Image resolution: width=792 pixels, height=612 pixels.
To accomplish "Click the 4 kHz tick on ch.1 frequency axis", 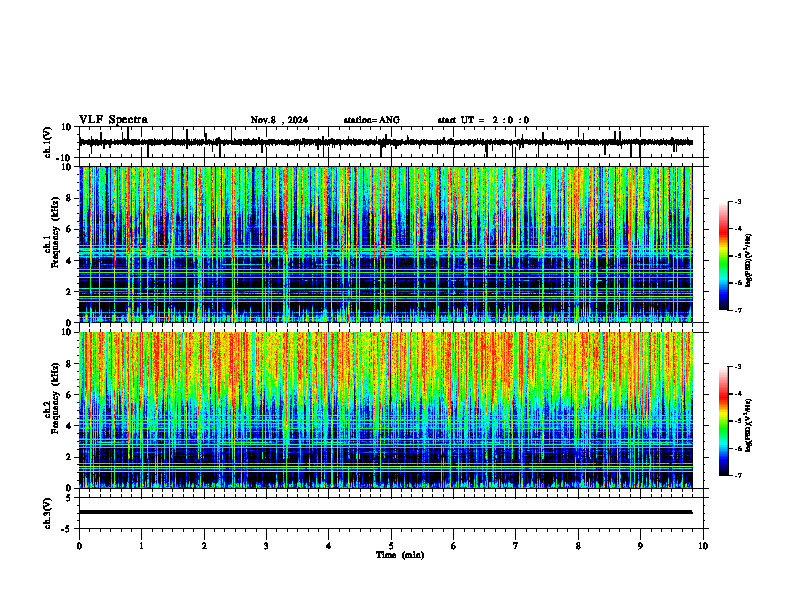I will pyautogui.click(x=69, y=261).
